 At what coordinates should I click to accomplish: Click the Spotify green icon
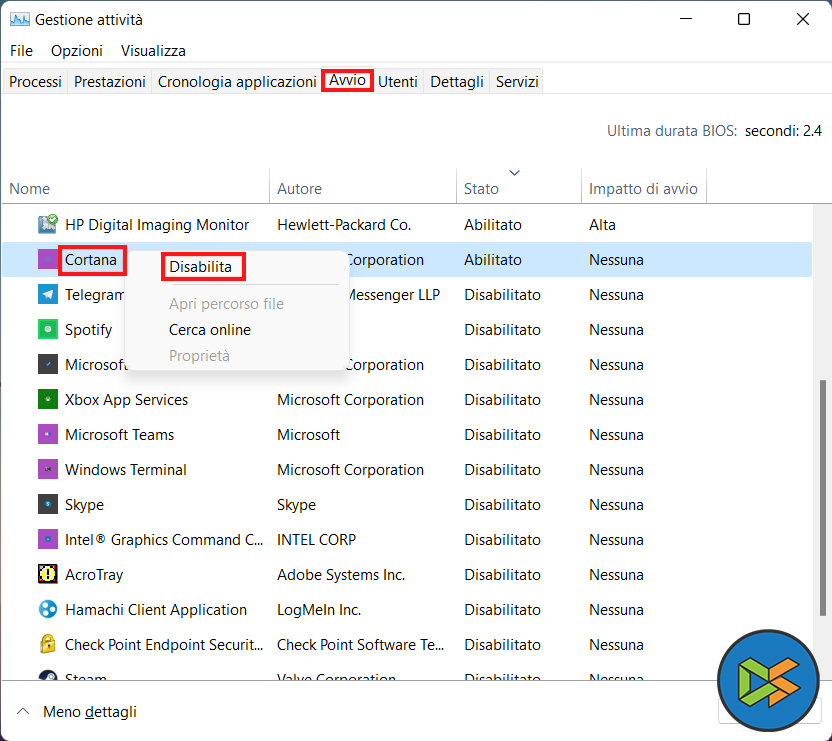47,330
